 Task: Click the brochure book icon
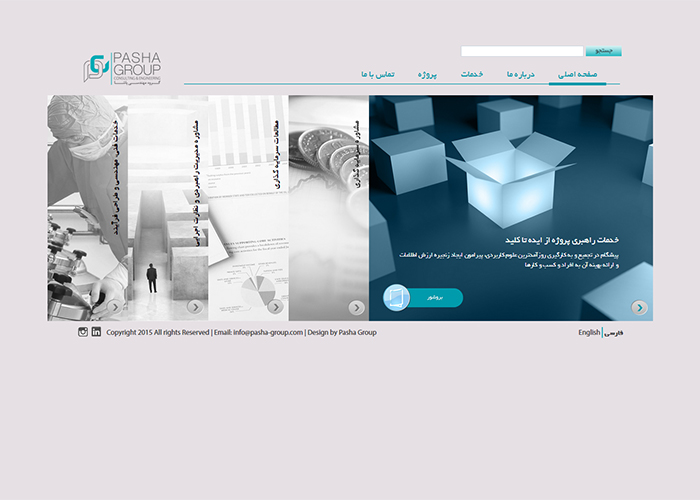[396, 297]
